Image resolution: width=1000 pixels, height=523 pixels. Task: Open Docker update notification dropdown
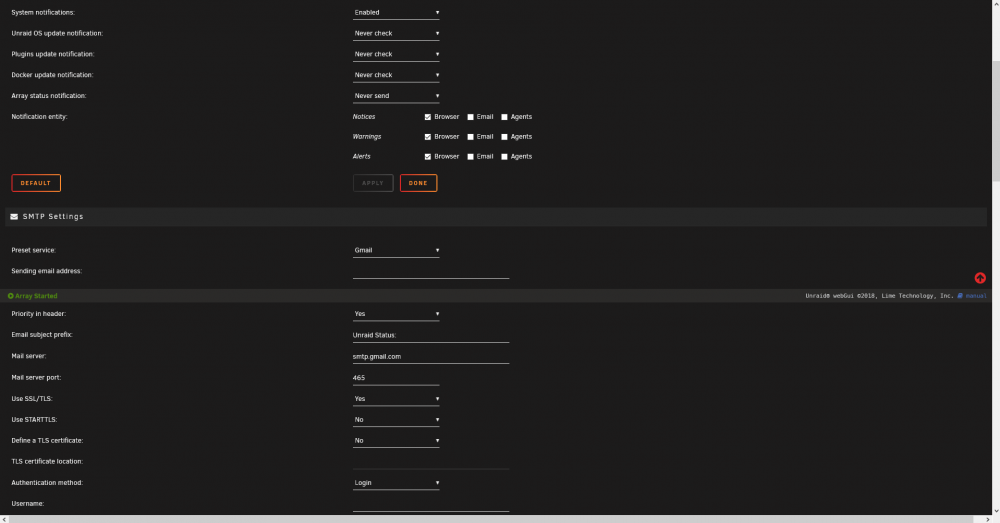click(396, 75)
